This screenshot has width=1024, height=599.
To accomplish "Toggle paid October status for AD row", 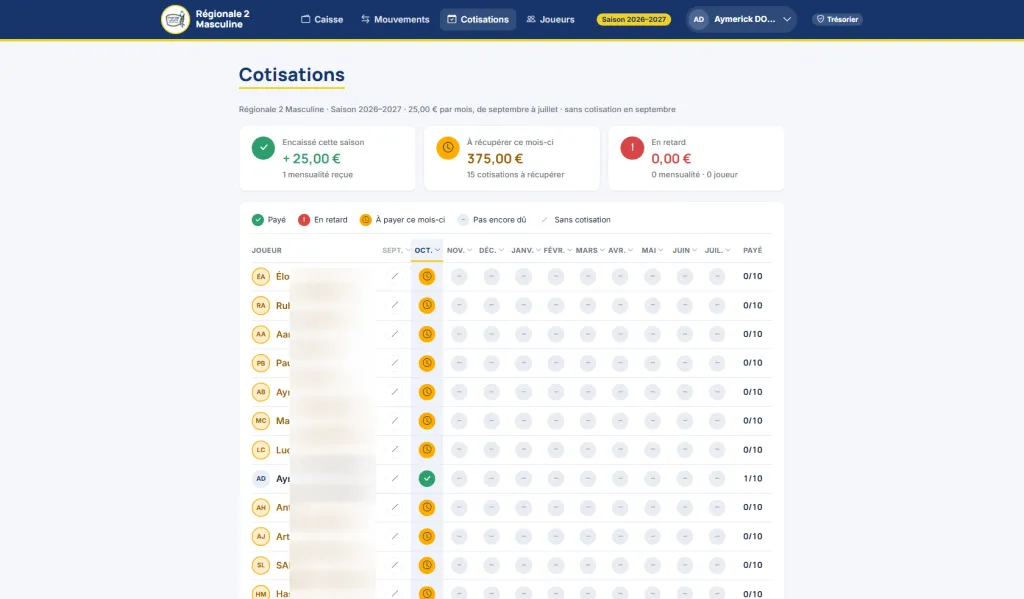I will (426, 478).
